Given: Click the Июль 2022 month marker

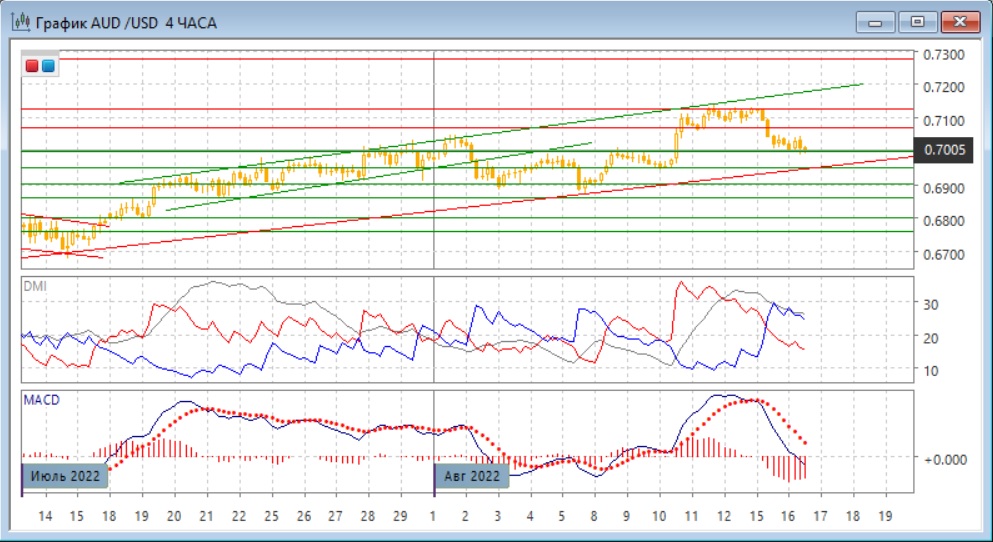Looking at the screenshot, I should [x=64, y=476].
